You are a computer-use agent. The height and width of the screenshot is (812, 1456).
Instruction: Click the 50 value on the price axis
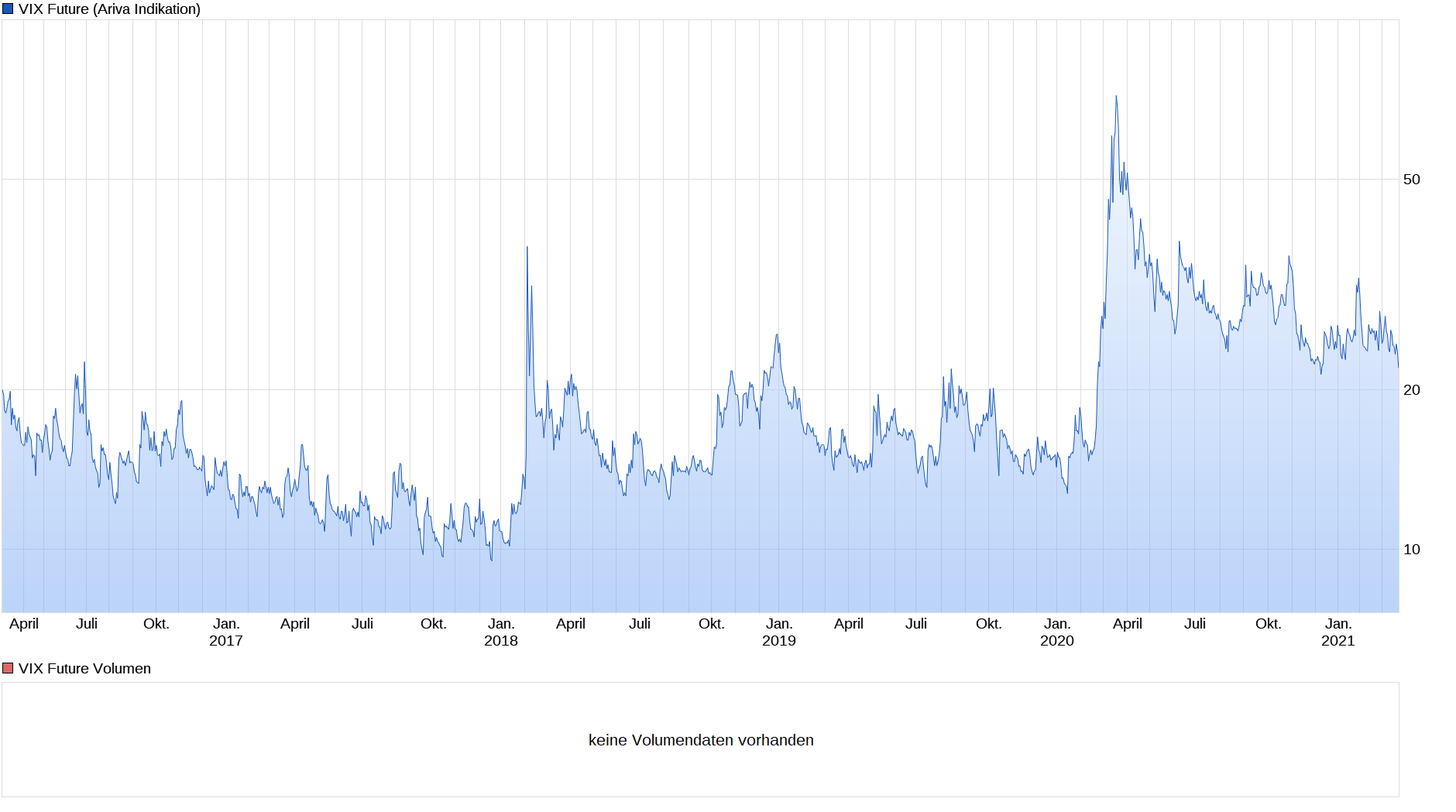[1412, 180]
